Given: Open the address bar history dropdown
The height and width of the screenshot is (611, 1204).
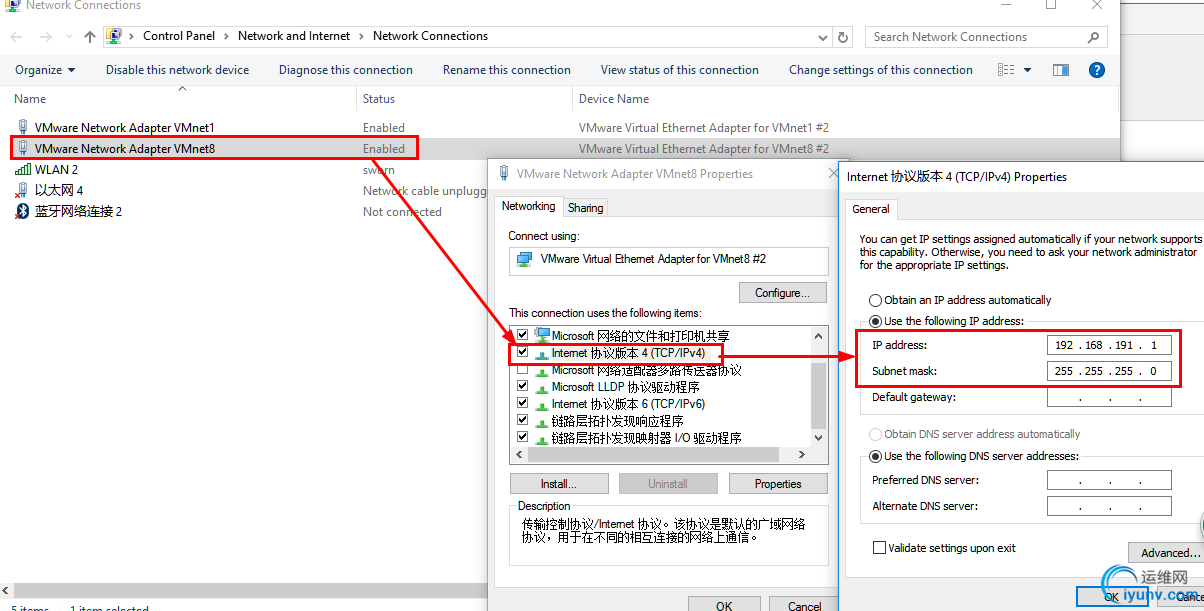Looking at the screenshot, I should [x=823, y=37].
